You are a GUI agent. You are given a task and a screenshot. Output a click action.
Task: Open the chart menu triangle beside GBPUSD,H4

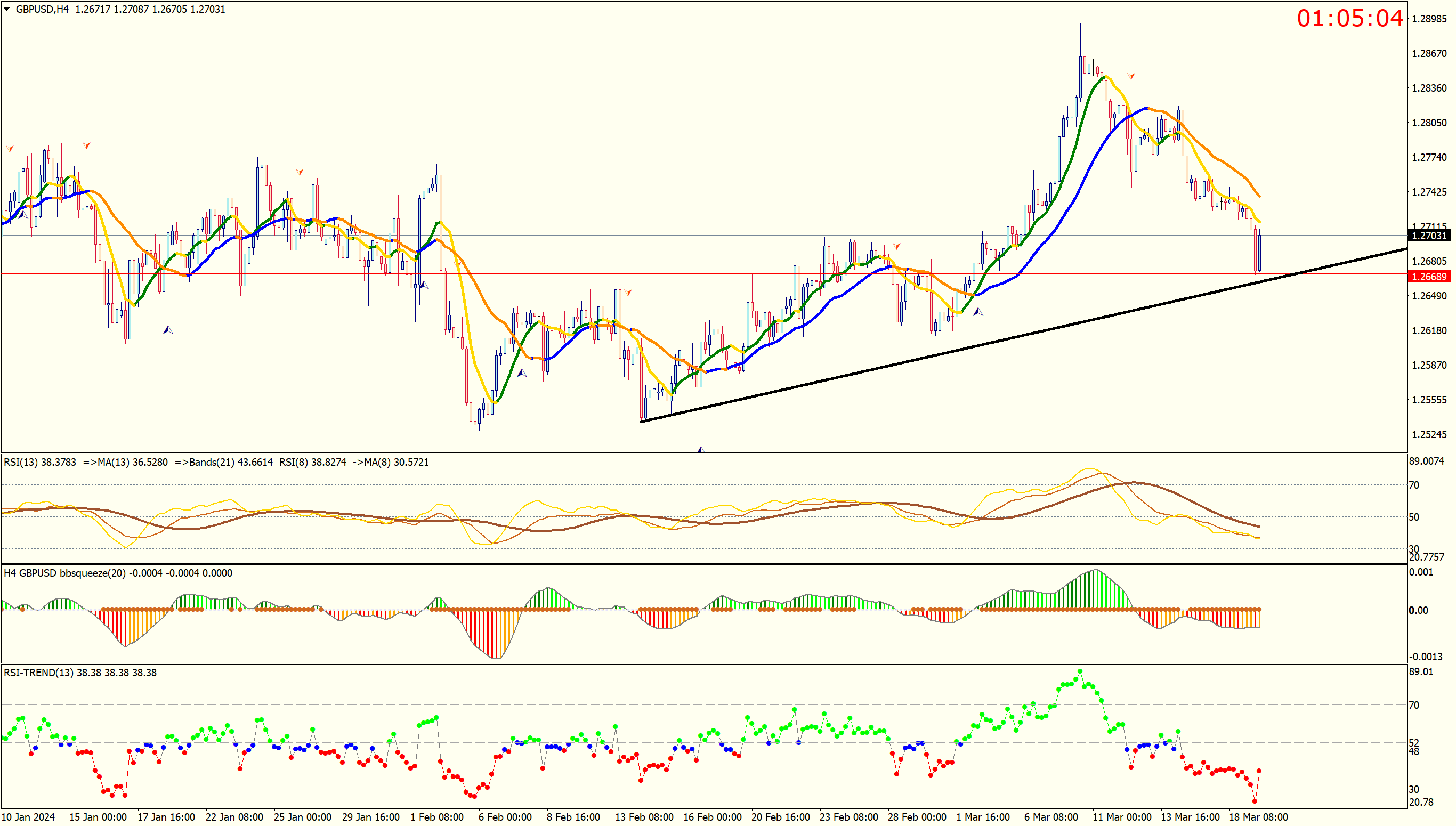point(7,9)
